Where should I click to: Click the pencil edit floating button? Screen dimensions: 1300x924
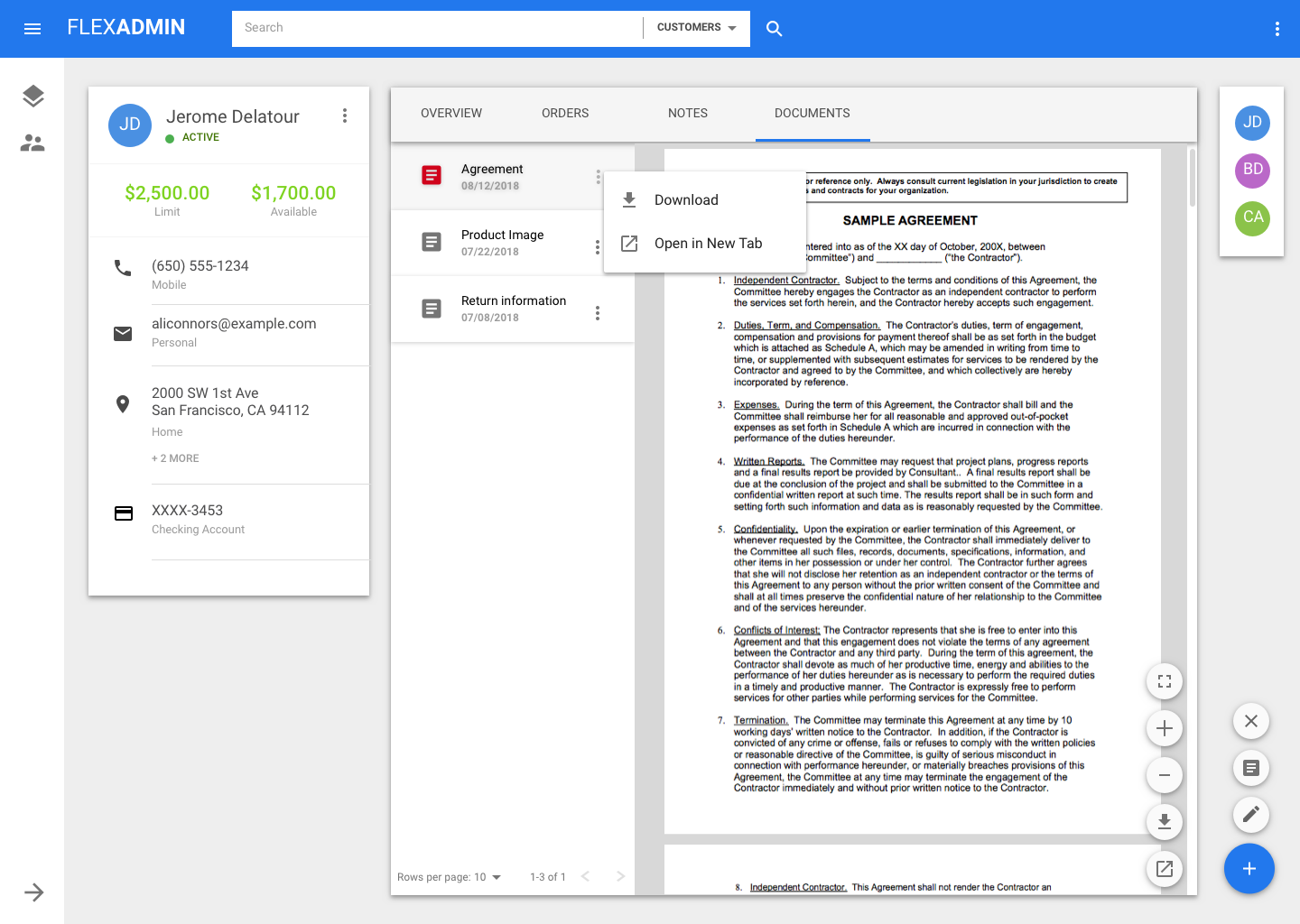click(1250, 815)
